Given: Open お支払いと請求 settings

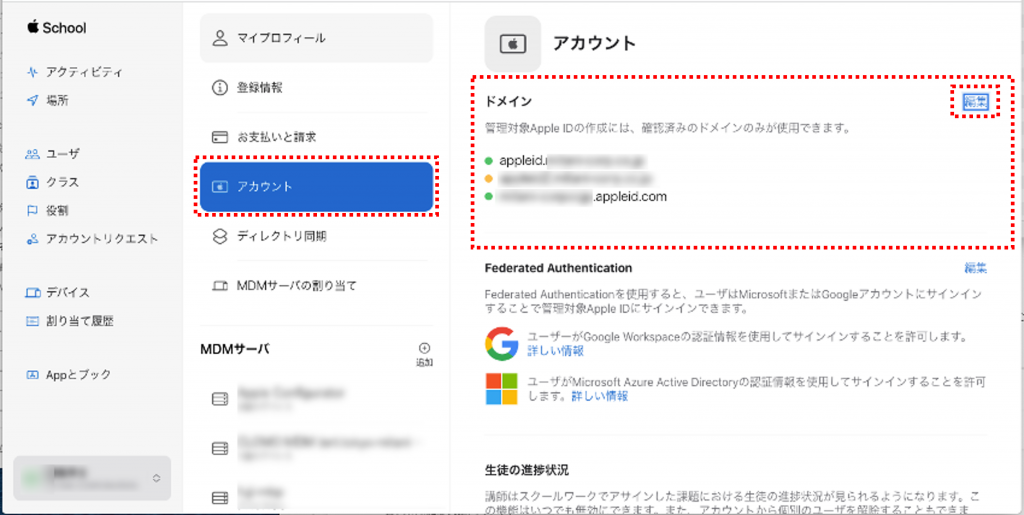Looking at the screenshot, I should [316, 137].
